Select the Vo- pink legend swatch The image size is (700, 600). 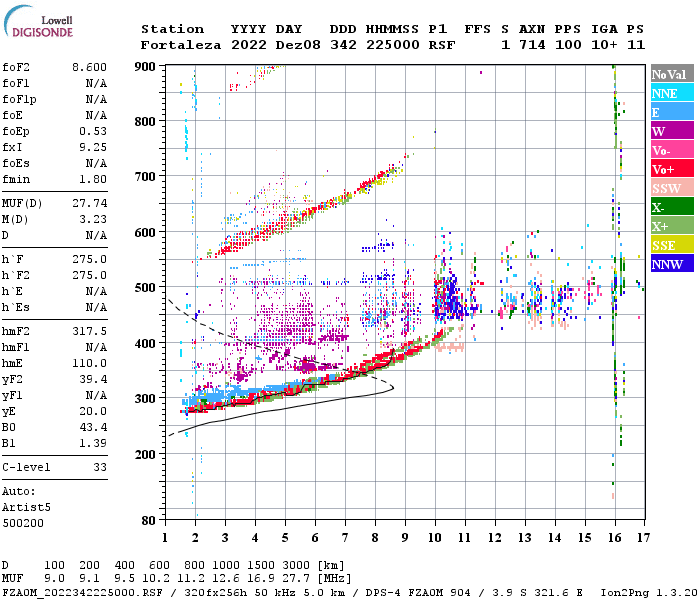click(672, 150)
